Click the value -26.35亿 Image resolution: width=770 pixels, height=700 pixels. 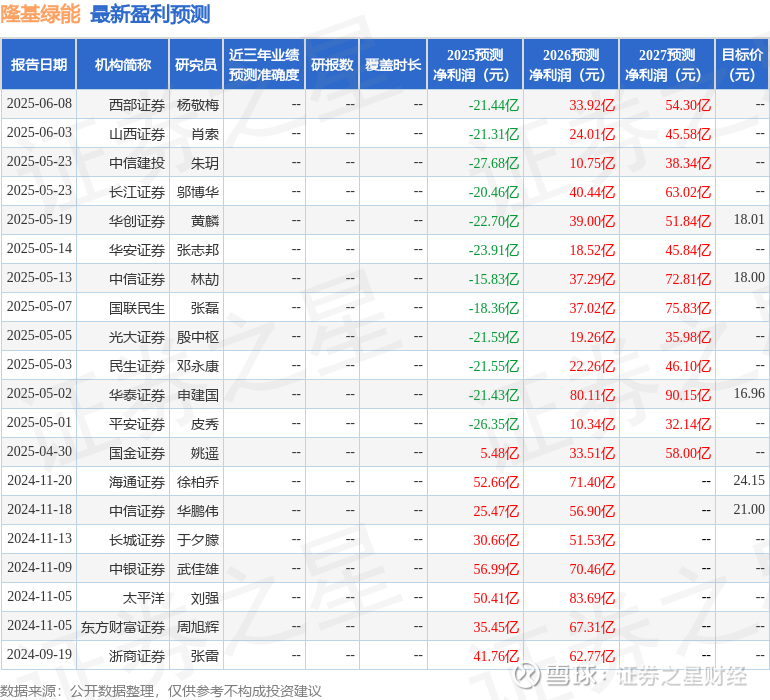(494, 424)
